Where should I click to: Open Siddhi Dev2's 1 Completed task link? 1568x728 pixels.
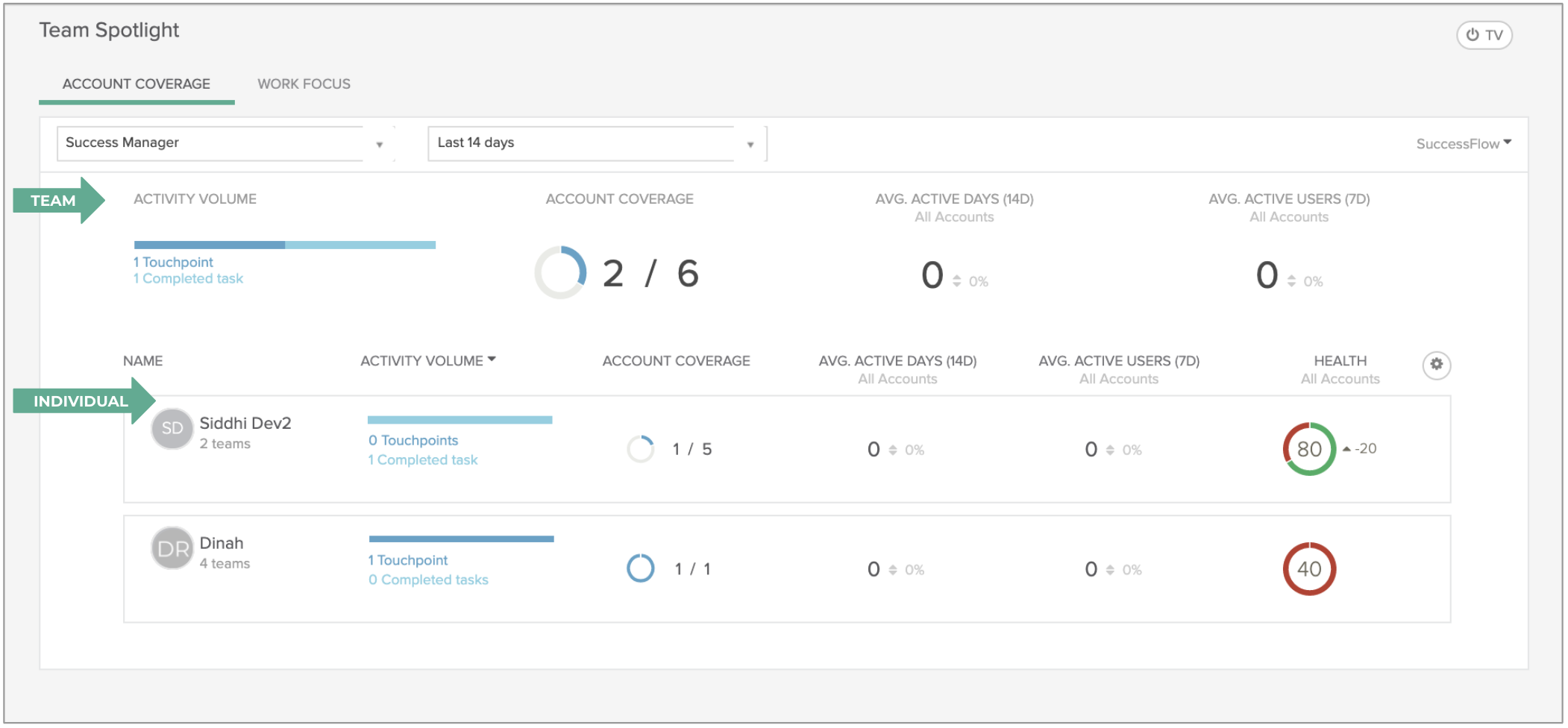(423, 460)
